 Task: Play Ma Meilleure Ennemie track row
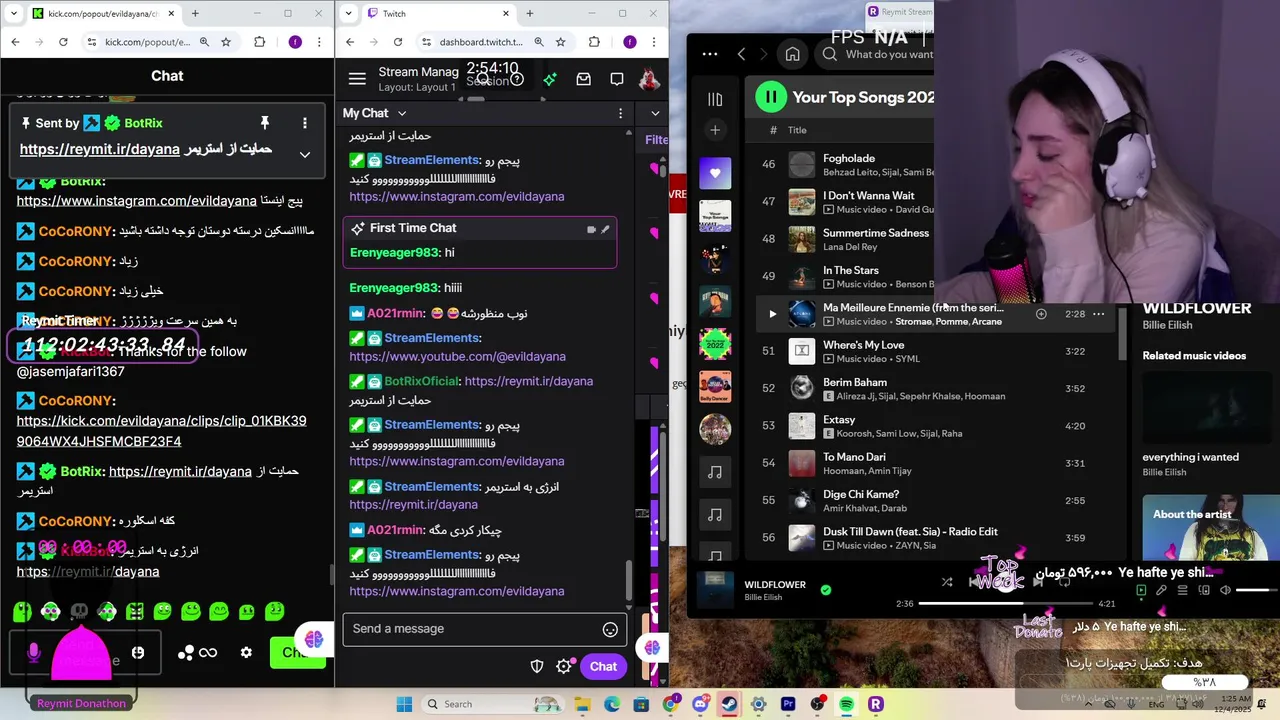pos(772,314)
